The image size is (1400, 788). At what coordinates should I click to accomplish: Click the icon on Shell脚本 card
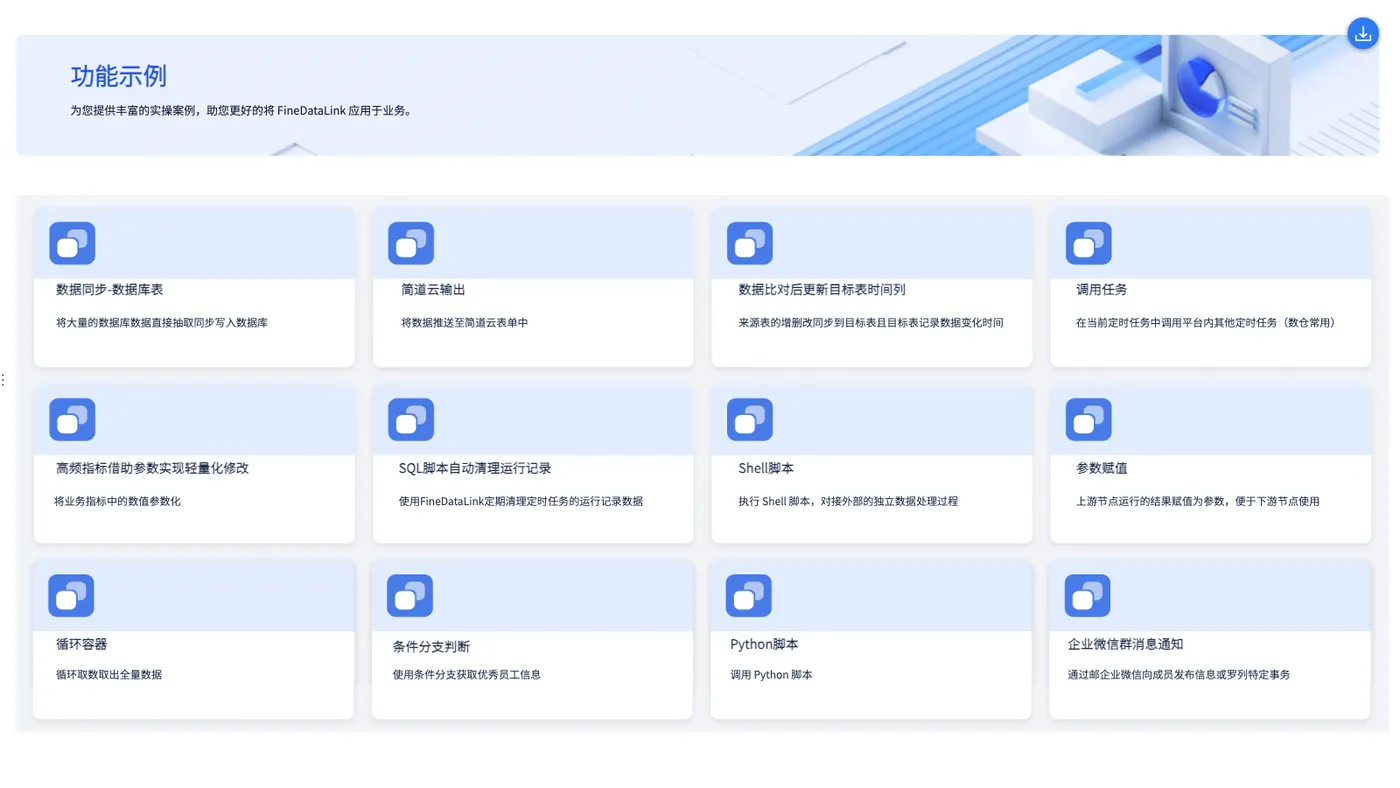(x=750, y=420)
